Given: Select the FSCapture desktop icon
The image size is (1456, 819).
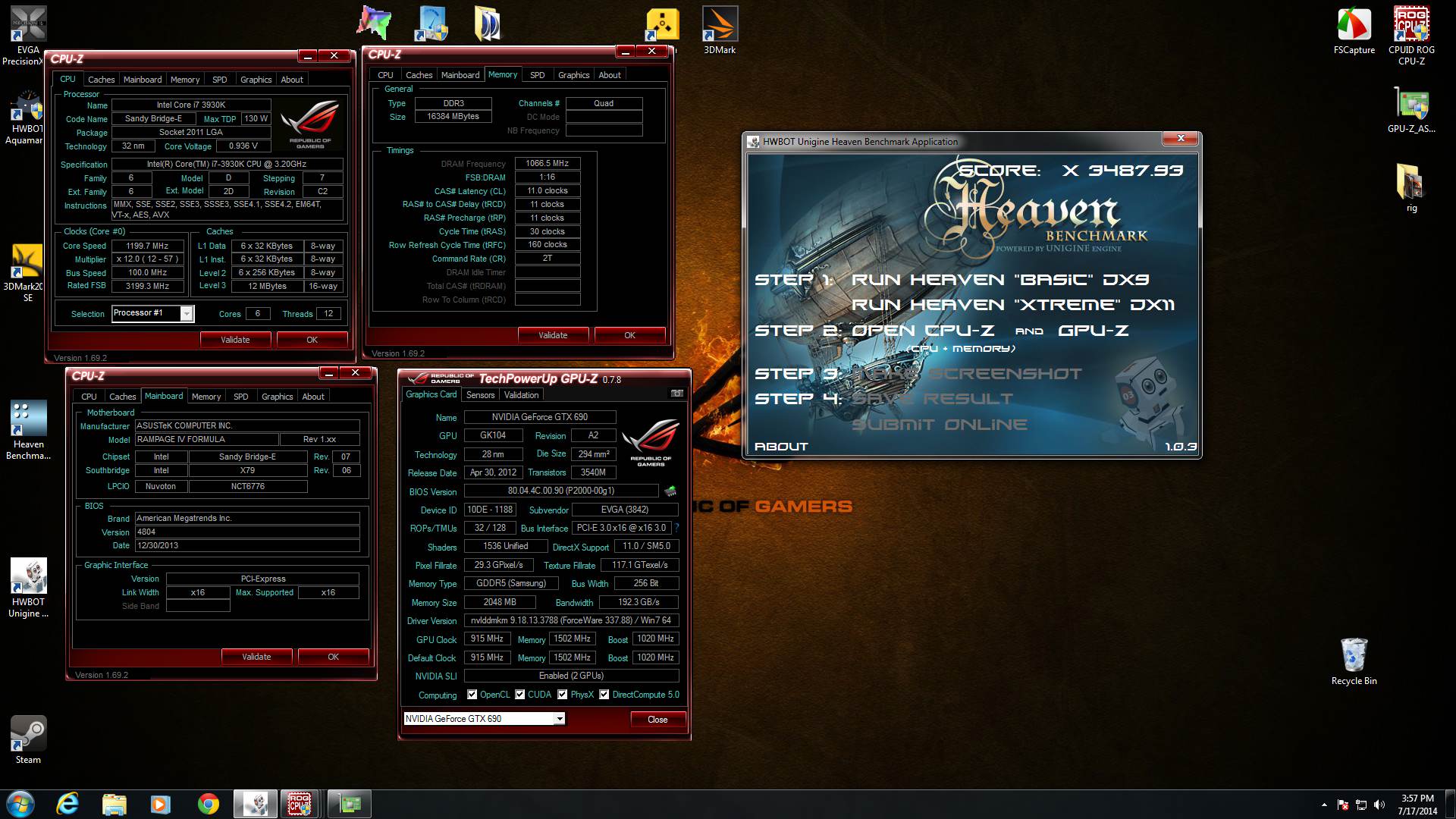Looking at the screenshot, I should [1354, 30].
